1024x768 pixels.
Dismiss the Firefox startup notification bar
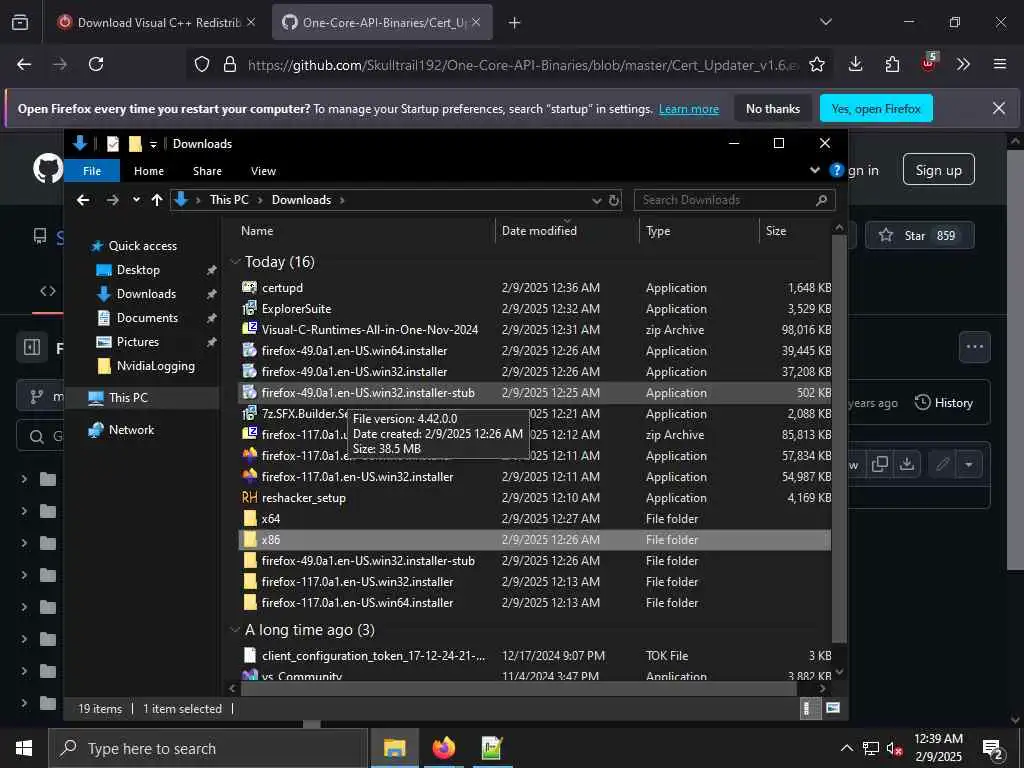pos(999,108)
